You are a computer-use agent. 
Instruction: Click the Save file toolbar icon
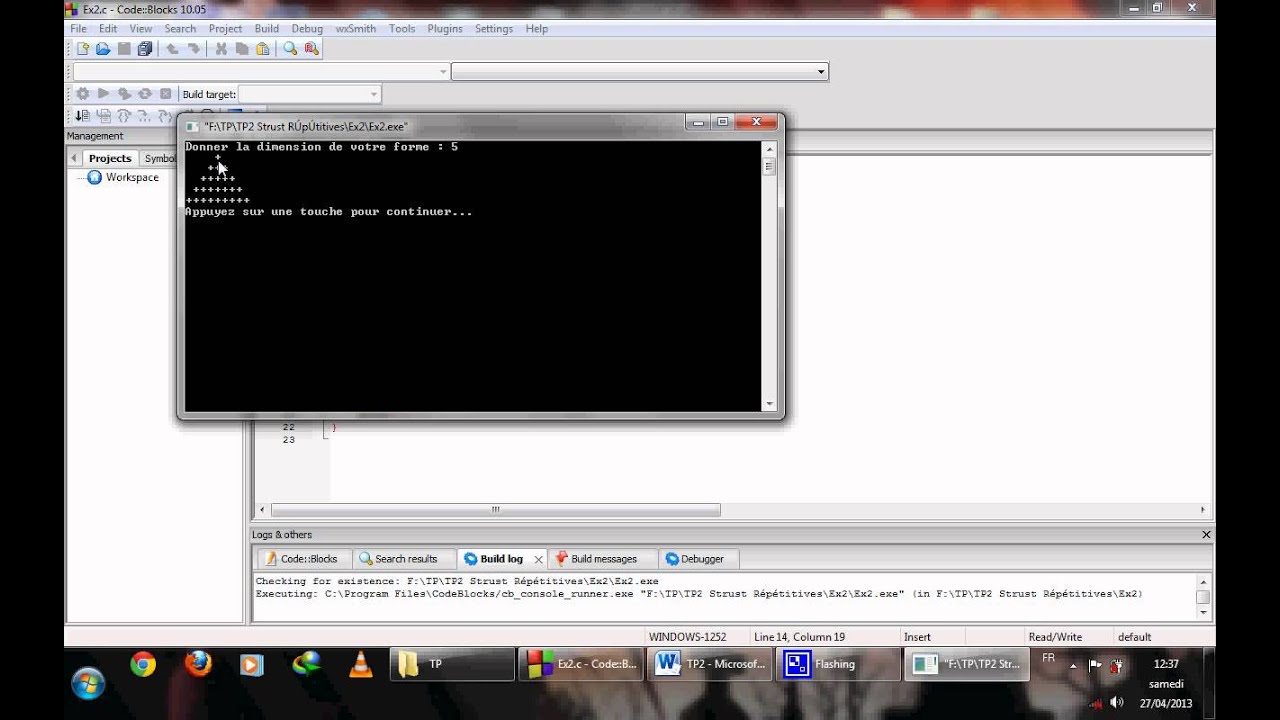tap(124, 49)
